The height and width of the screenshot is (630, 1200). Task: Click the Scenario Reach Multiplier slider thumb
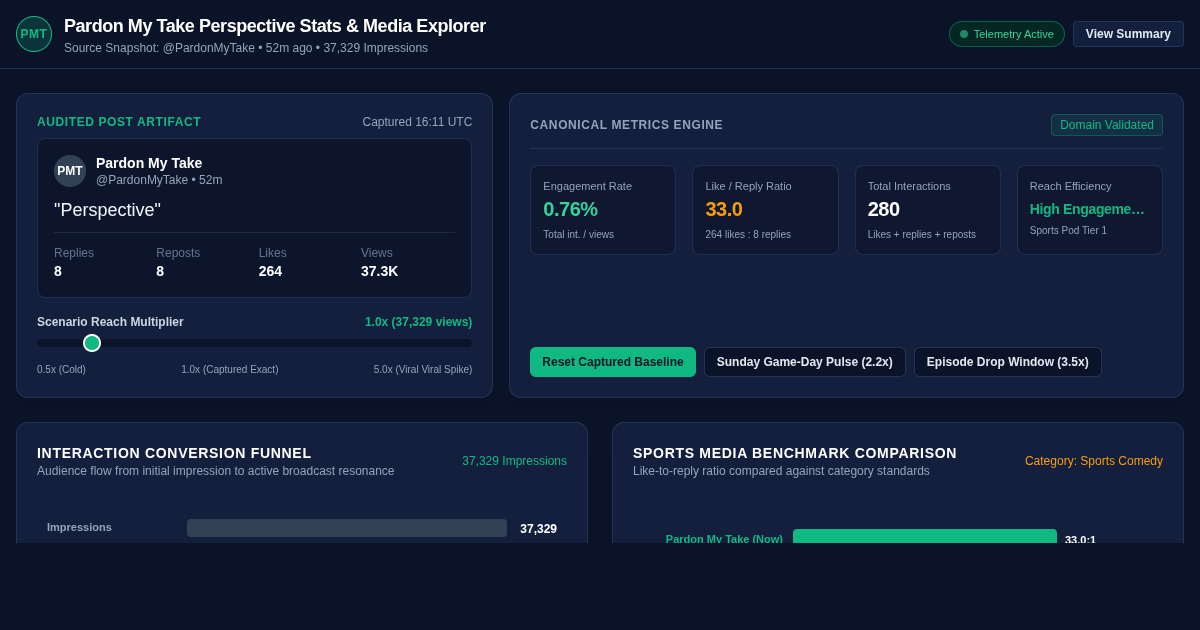(92, 343)
